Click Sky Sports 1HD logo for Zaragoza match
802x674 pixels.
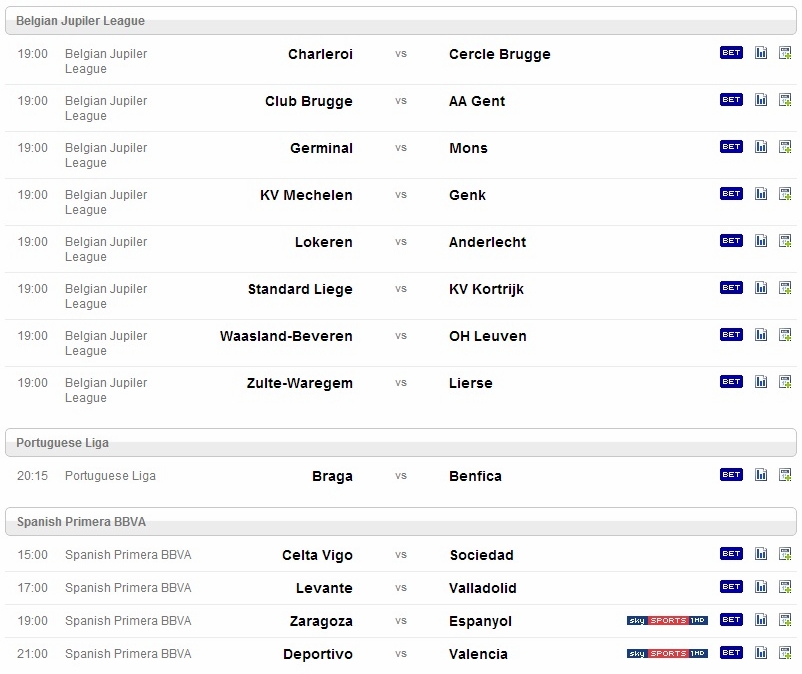click(x=667, y=620)
